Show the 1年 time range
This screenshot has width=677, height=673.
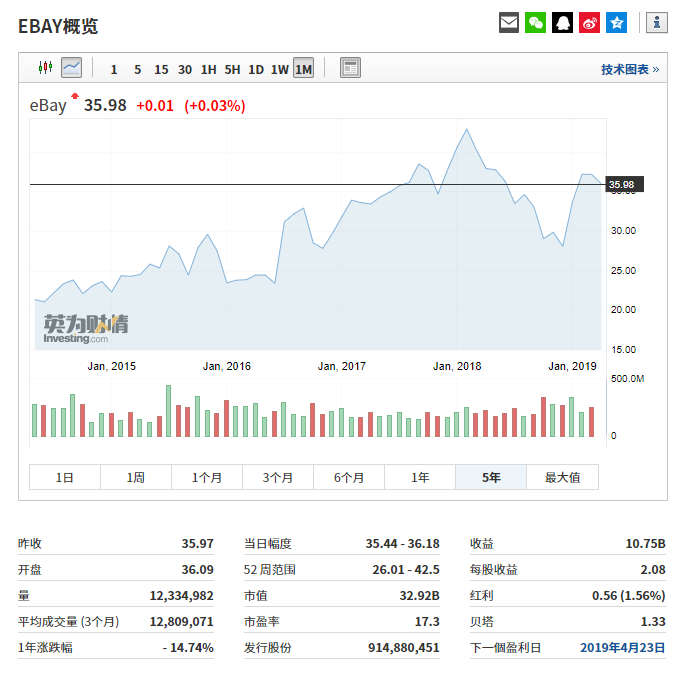tap(420, 477)
